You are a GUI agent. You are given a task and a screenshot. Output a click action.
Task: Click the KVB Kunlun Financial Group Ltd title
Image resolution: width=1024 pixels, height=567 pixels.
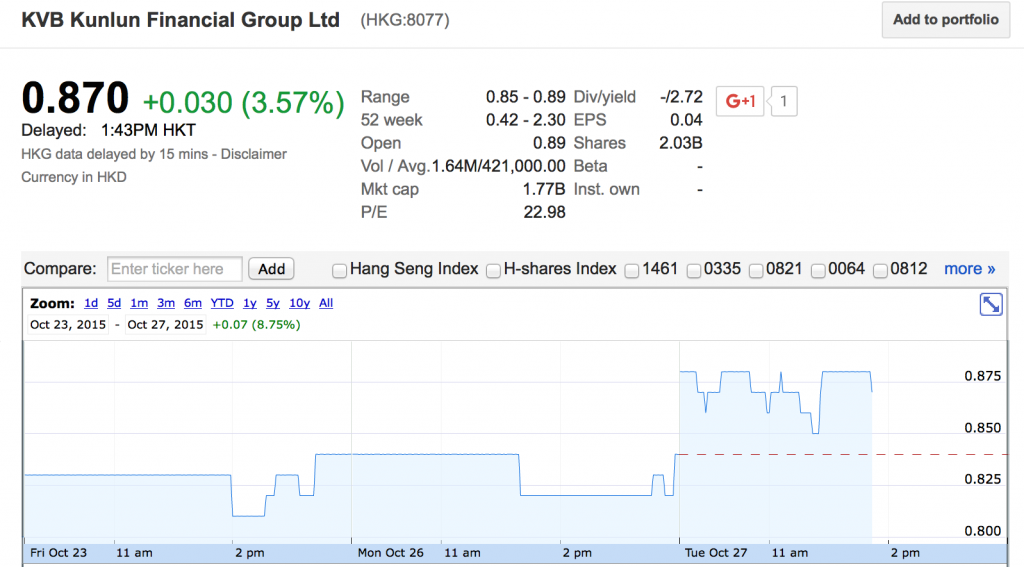[x=181, y=20]
